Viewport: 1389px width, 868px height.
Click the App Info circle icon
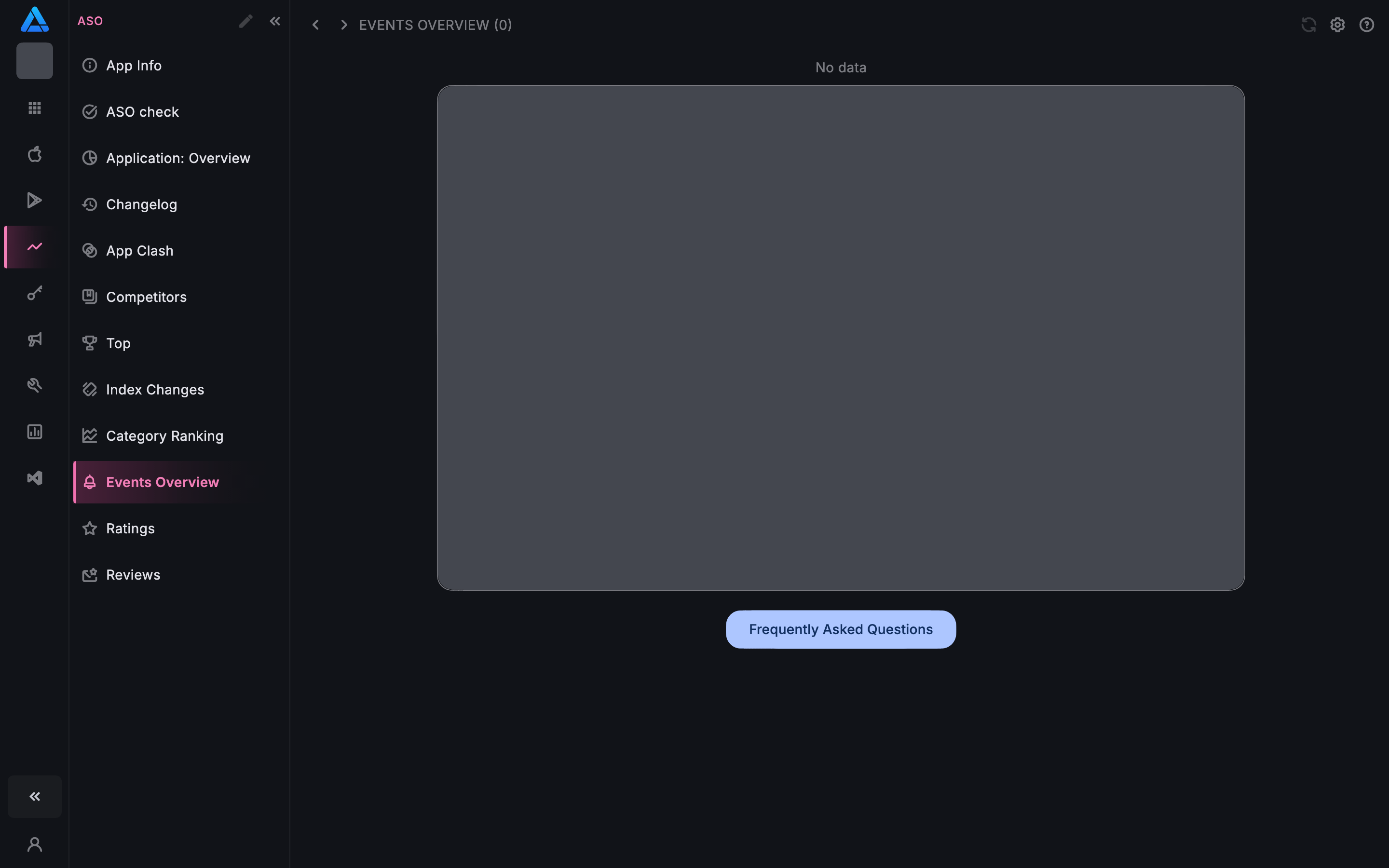click(x=90, y=66)
